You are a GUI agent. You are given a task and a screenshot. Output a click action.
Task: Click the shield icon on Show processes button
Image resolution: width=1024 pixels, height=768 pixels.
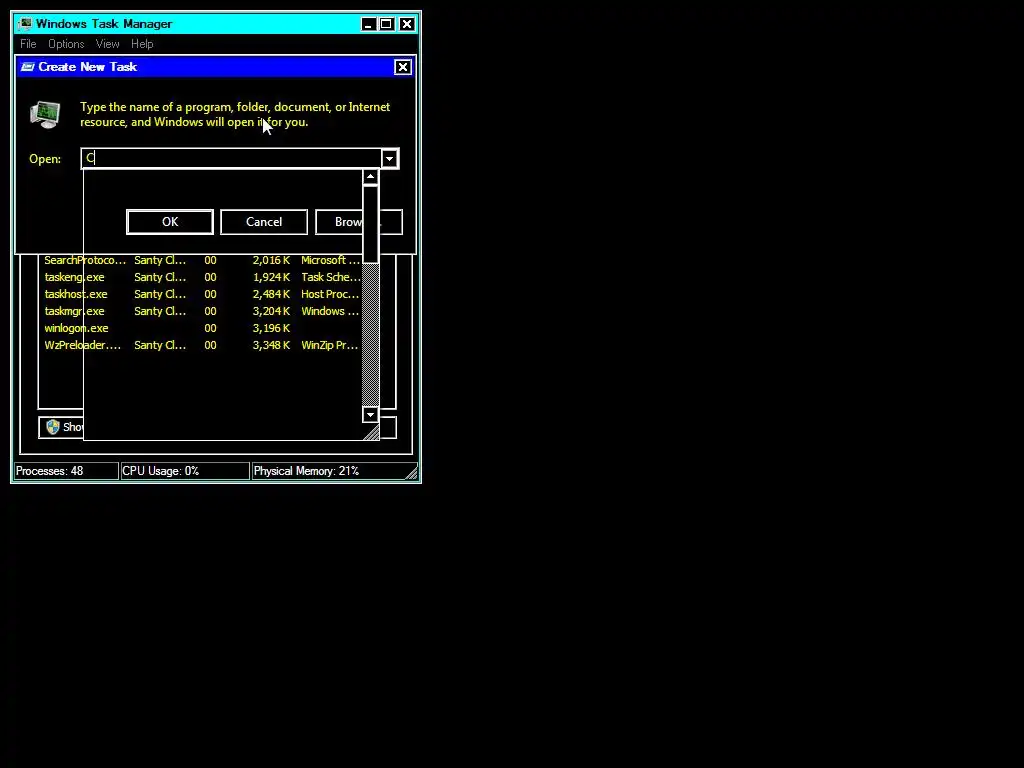pos(53,427)
